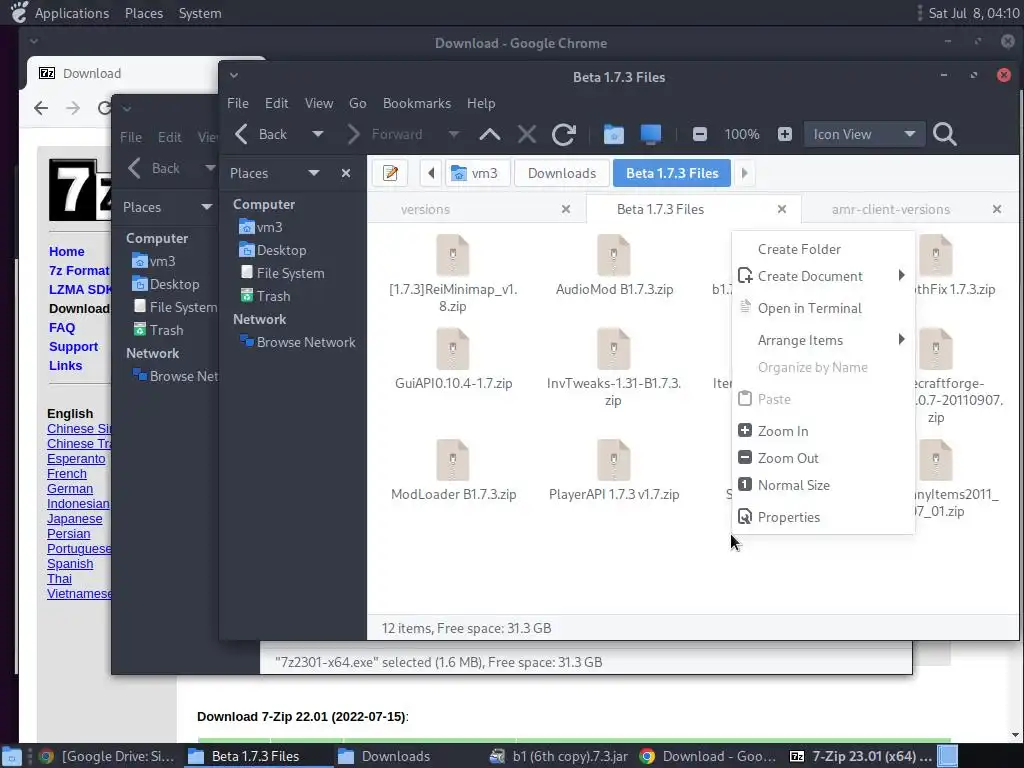Open Places dropdown in the rear file window
This screenshot has width=1024, height=768.
click(x=206, y=207)
